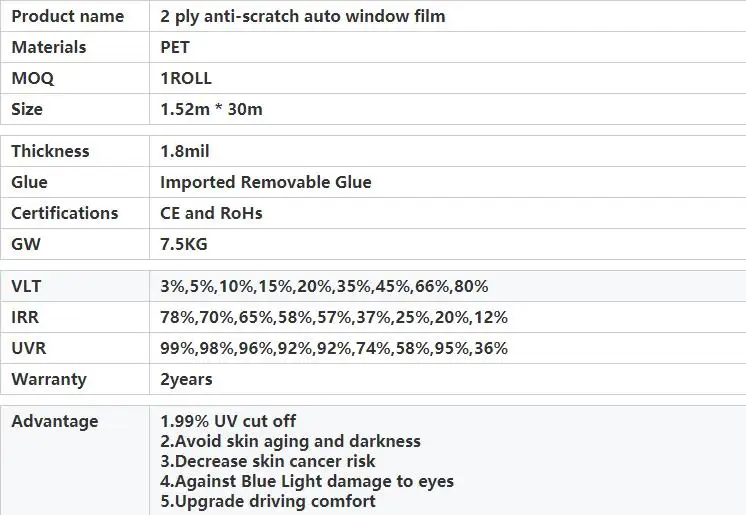Click the 1.8mil thickness value
This screenshot has width=746, height=515.
185,151
